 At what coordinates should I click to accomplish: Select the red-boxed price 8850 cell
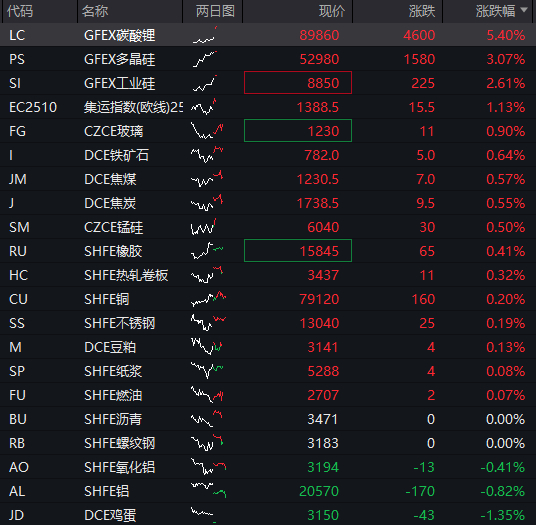point(298,83)
